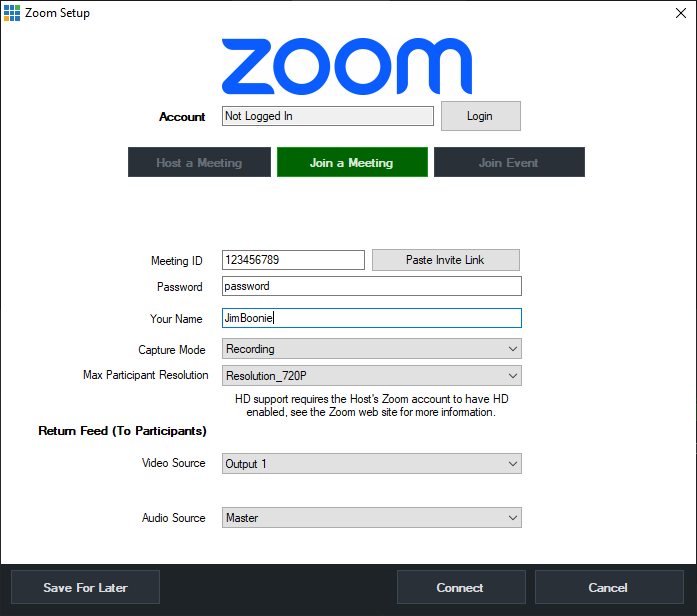Click the vMix app icon in title bar
This screenshot has height=616, width=697.
pos(12,13)
